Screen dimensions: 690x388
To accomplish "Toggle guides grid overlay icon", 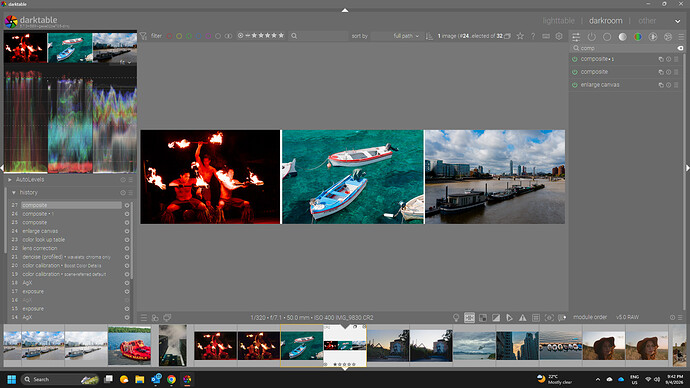I will pos(536,317).
